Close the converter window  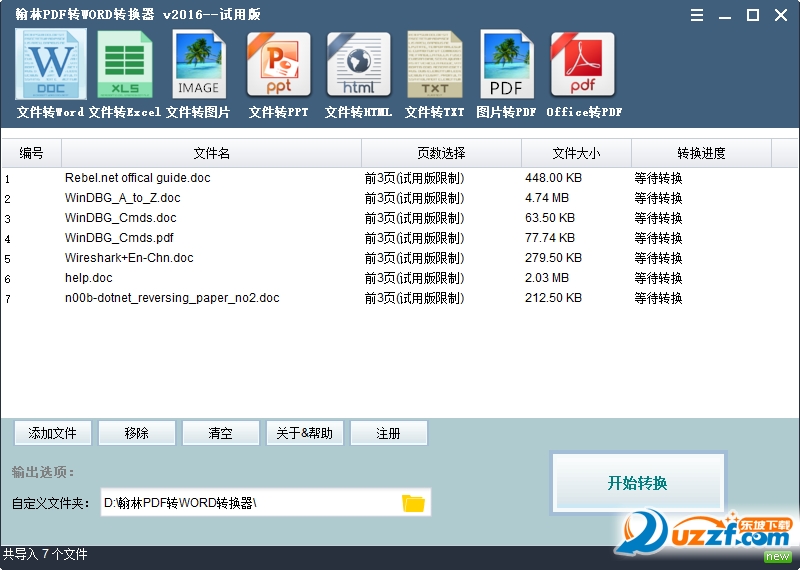pyautogui.click(x=781, y=15)
